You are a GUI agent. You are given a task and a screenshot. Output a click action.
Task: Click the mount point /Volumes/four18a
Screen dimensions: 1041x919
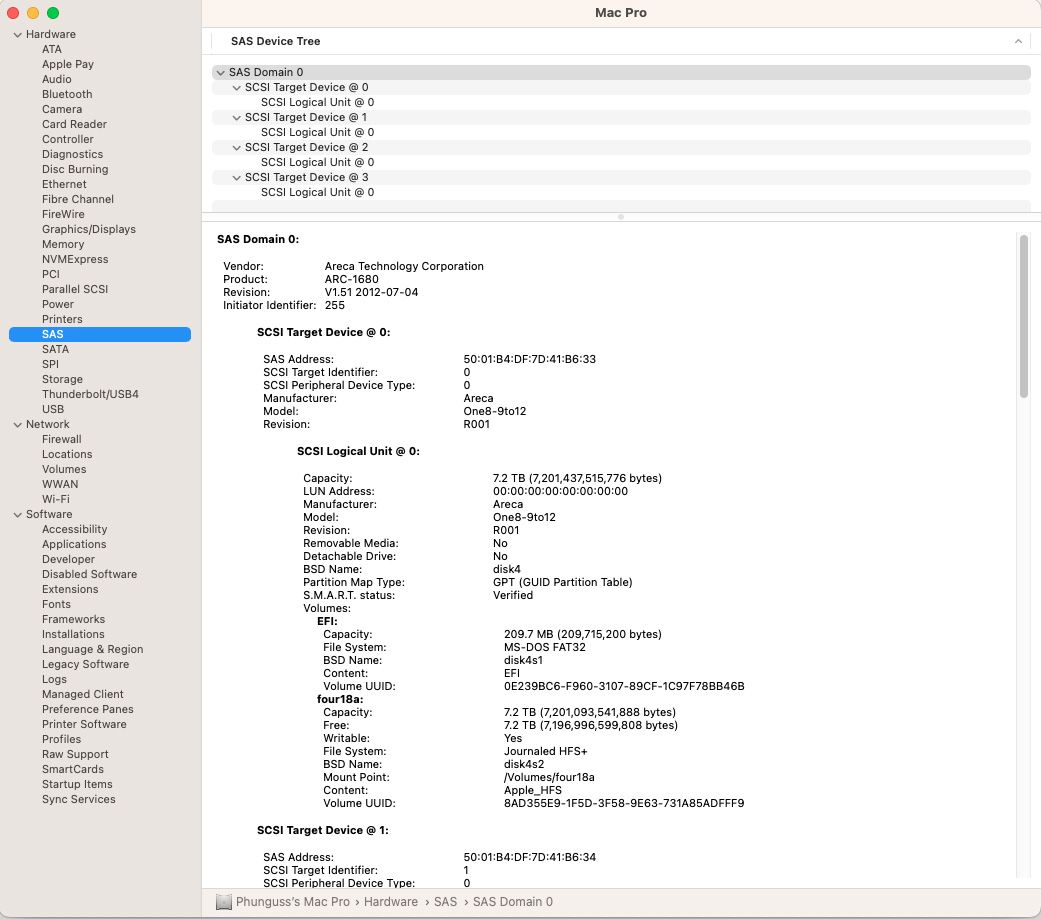point(549,778)
